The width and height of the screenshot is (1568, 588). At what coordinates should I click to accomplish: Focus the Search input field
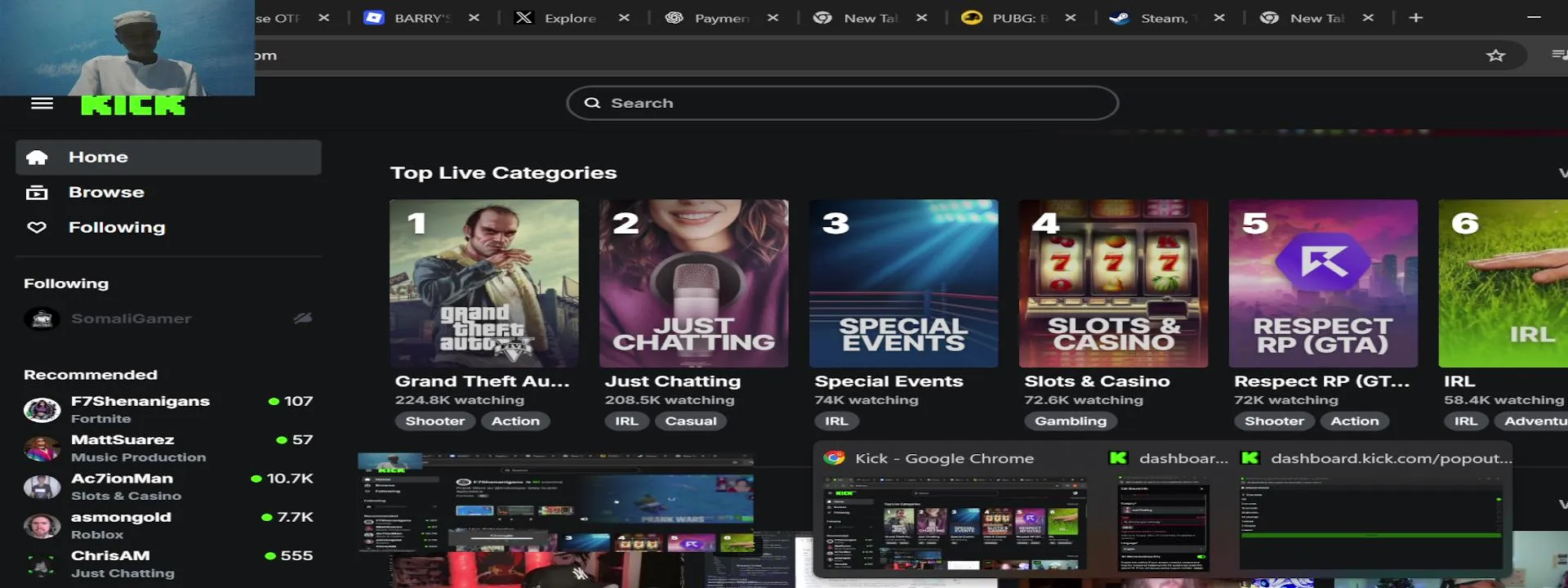click(x=842, y=103)
